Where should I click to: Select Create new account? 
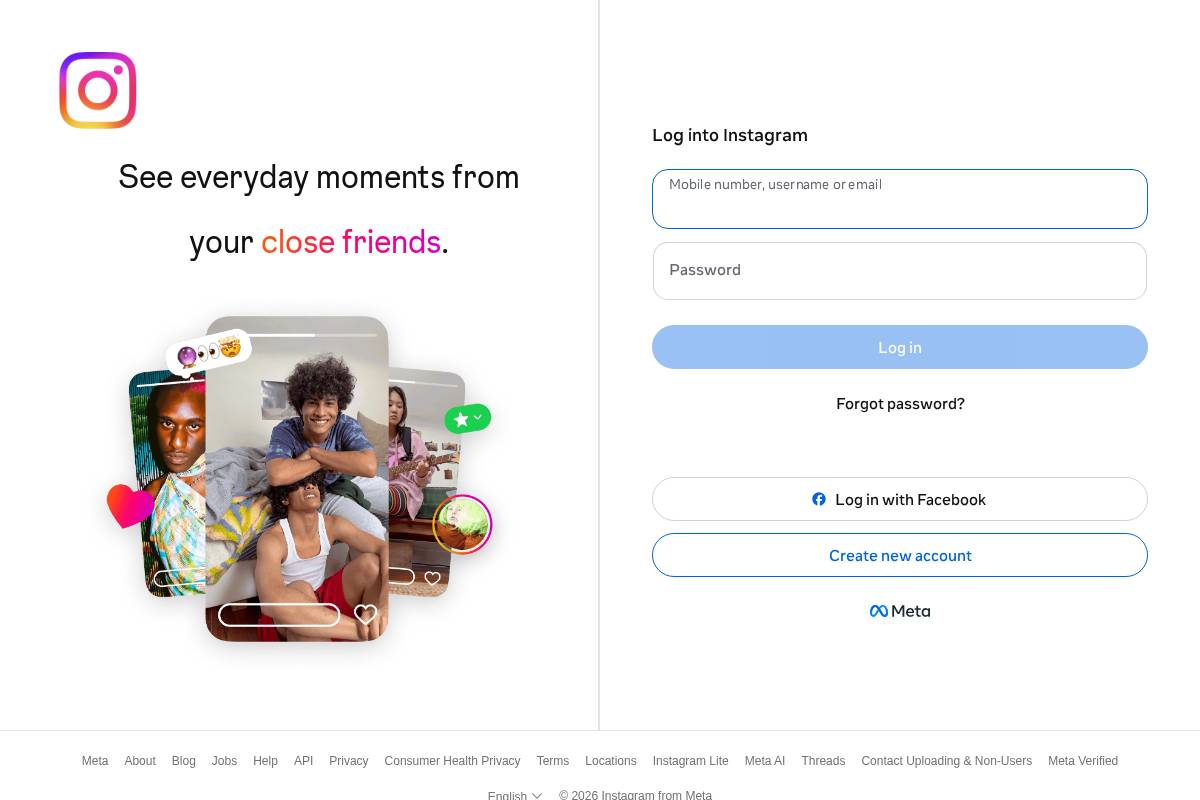(x=900, y=555)
